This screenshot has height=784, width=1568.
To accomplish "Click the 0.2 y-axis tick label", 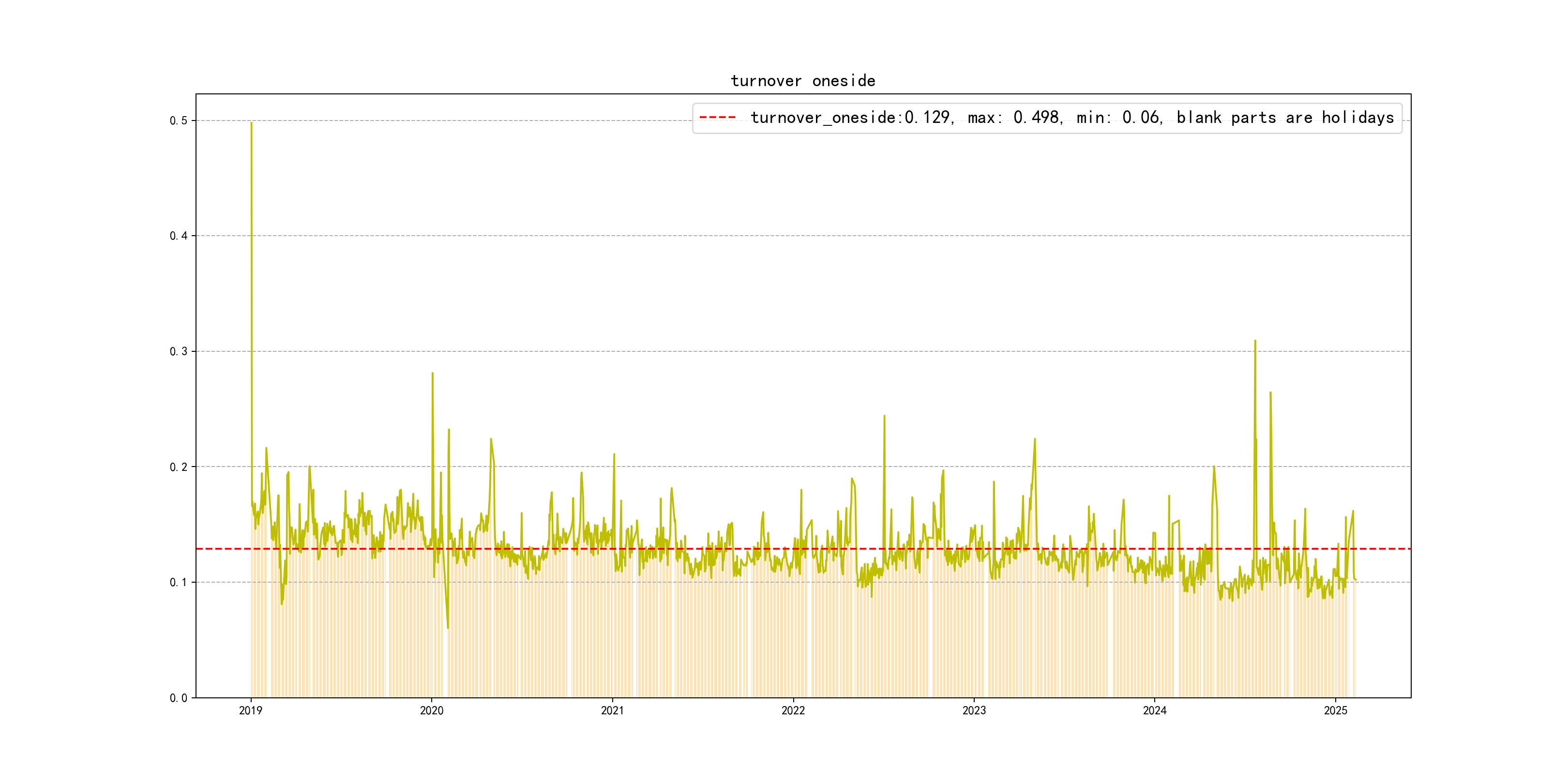I will click(x=179, y=467).
